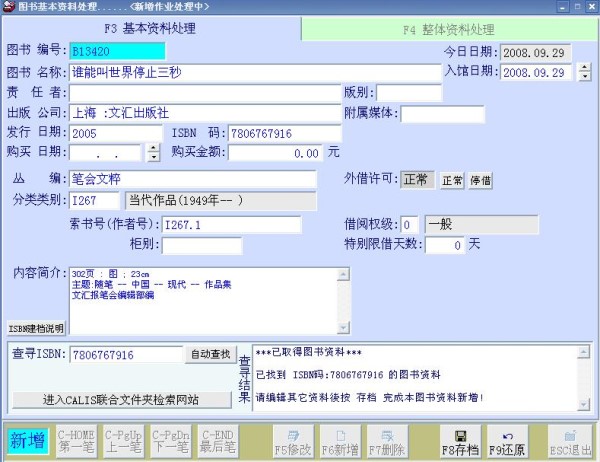The width and height of the screenshot is (600, 462).
Task: Click the 丛编 field 笔会文粹
Action: (x=193, y=179)
